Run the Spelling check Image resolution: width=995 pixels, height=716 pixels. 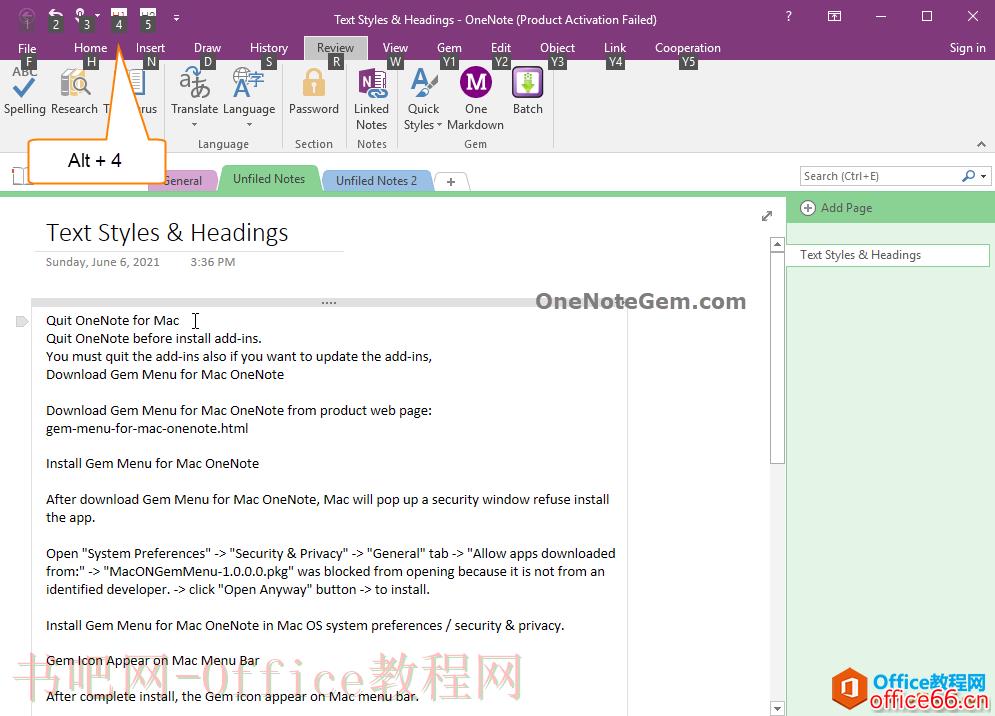[x=25, y=92]
